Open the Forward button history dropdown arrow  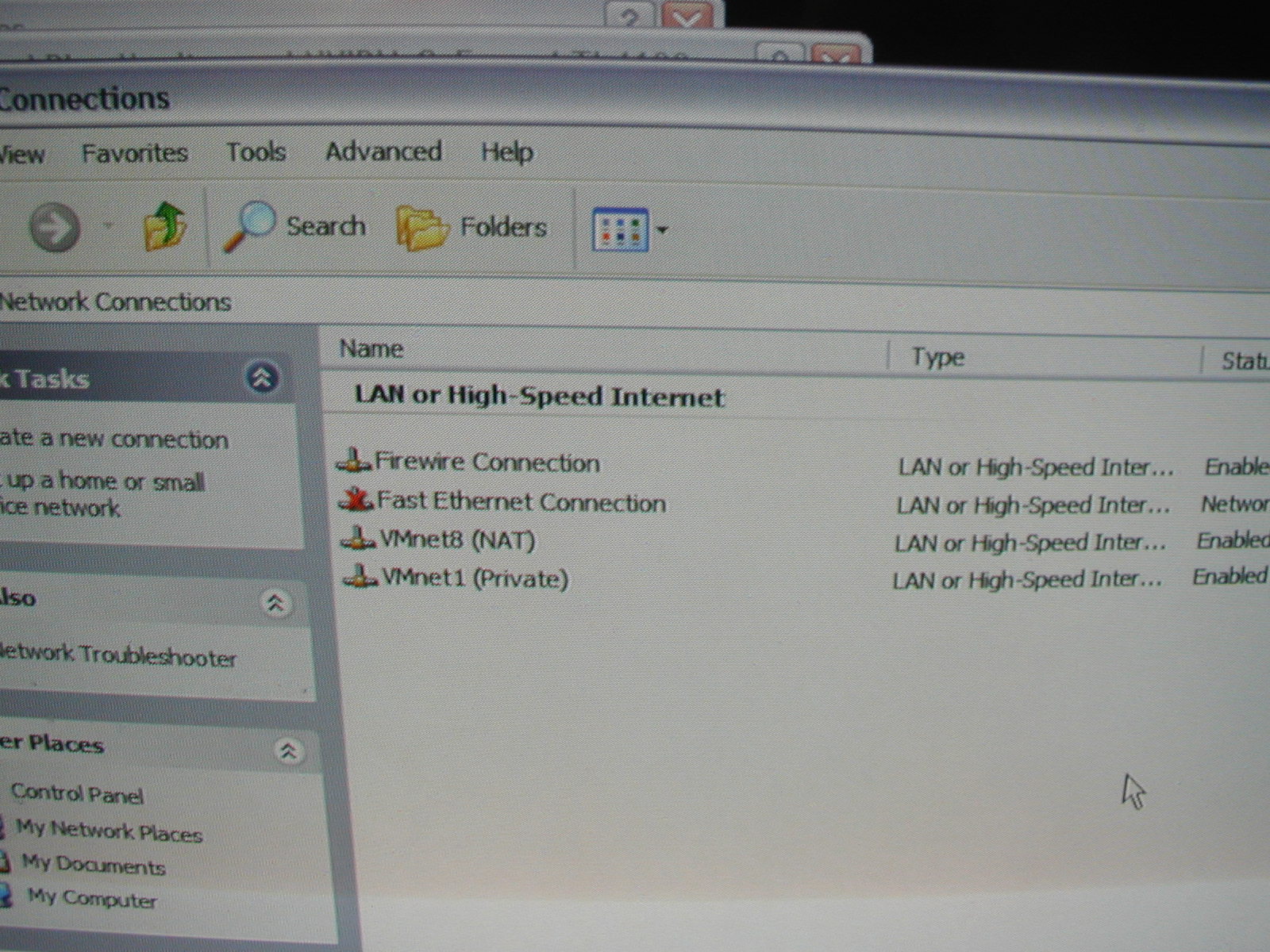tap(108, 227)
